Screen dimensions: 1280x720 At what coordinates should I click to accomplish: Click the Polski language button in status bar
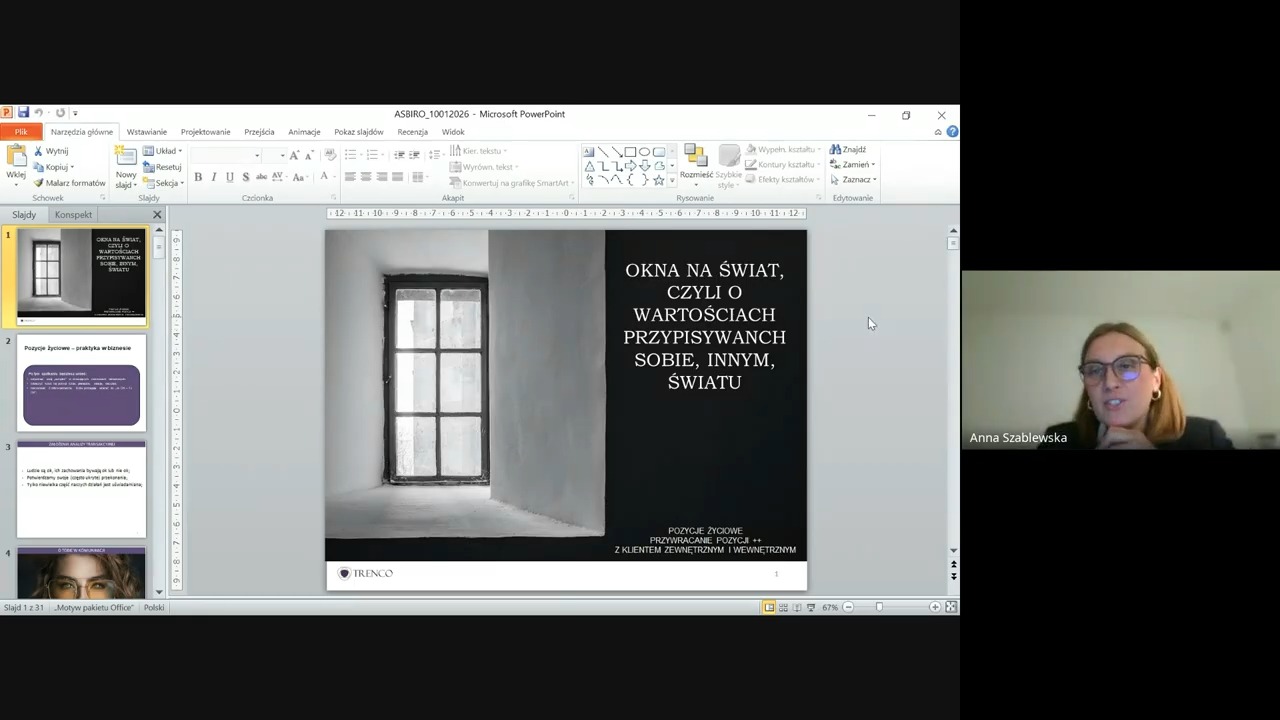point(154,607)
